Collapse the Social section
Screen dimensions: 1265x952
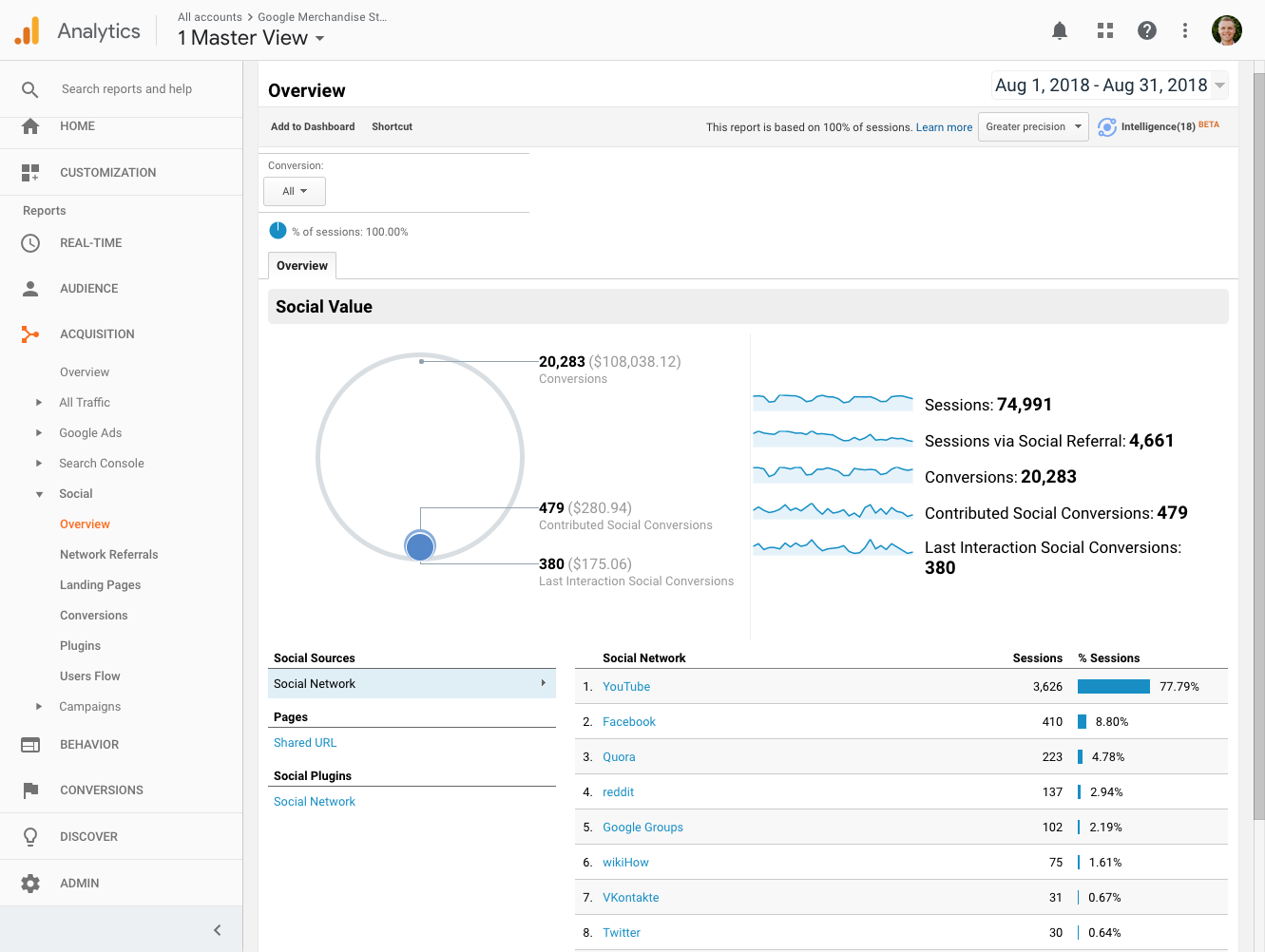coord(39,494)
